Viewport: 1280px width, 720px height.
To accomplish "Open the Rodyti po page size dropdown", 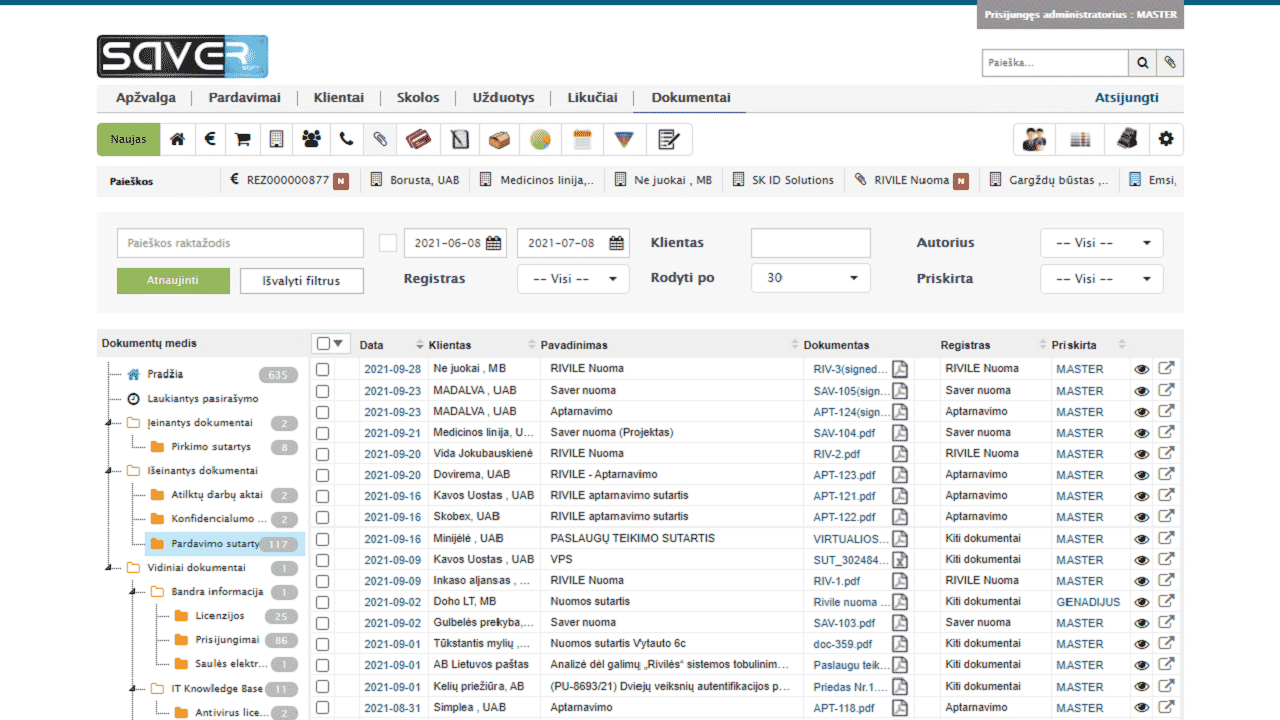I will coord(810,278).
